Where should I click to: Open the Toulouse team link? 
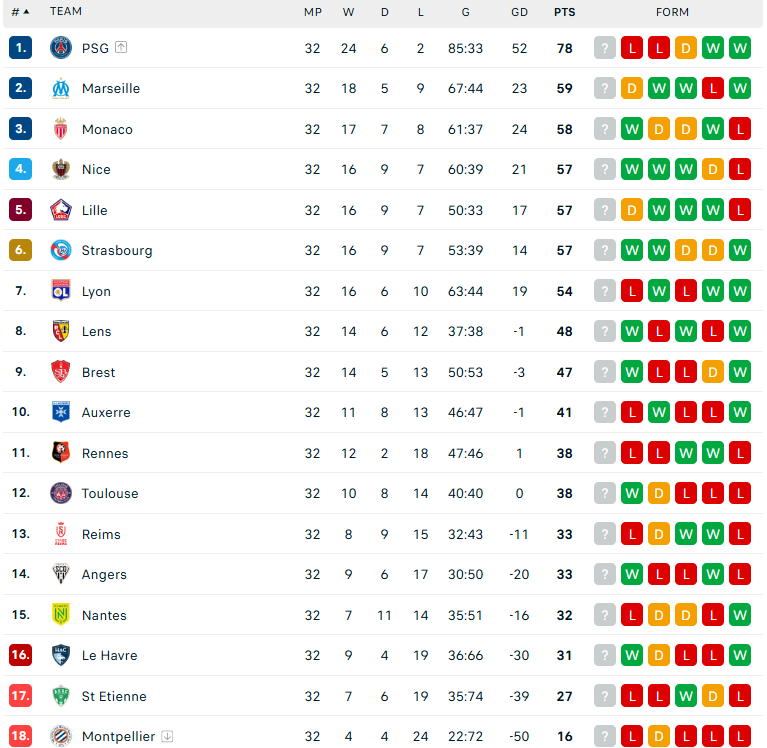click(110, 493)
